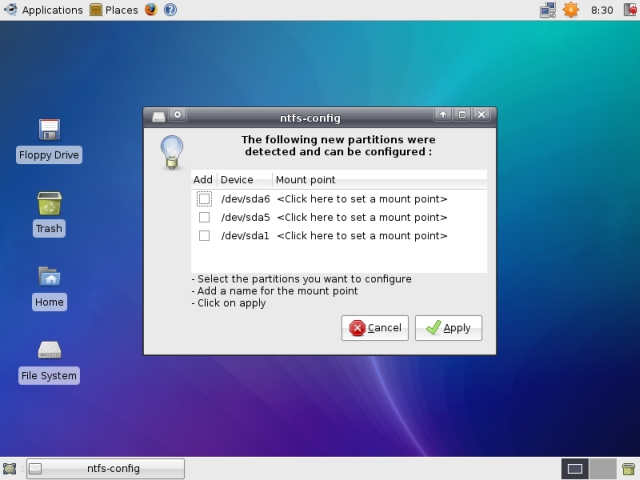Launch Firefox from the top panel

tap(151, 9)
